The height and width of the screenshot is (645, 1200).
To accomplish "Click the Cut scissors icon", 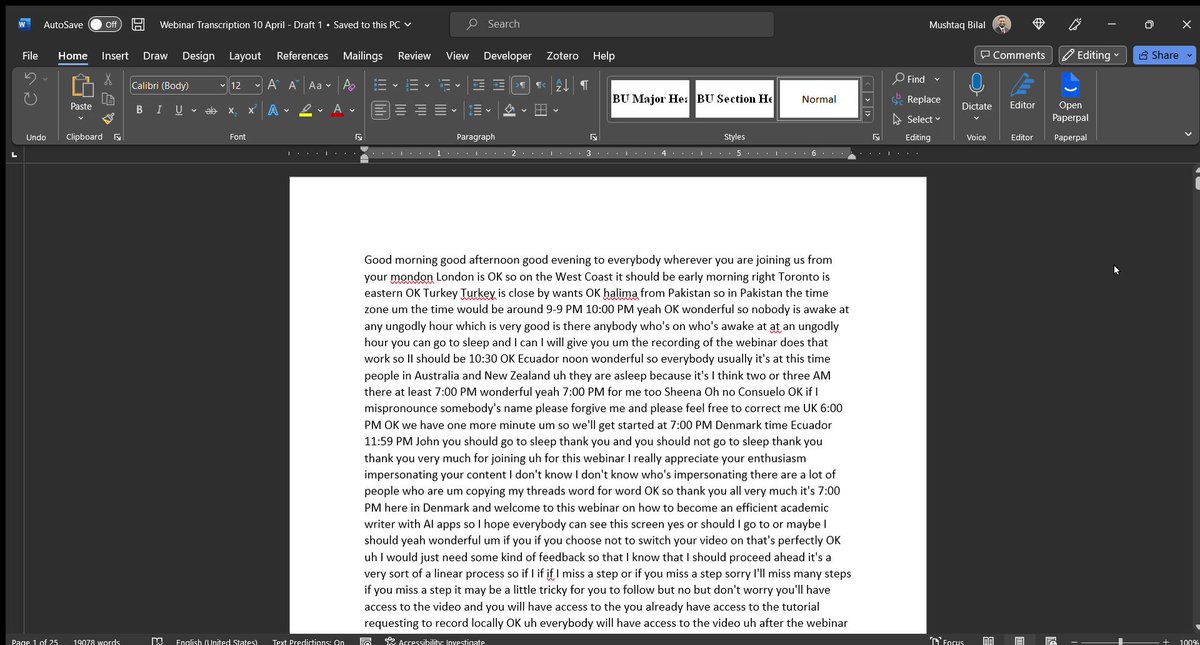I will point(108,81).
